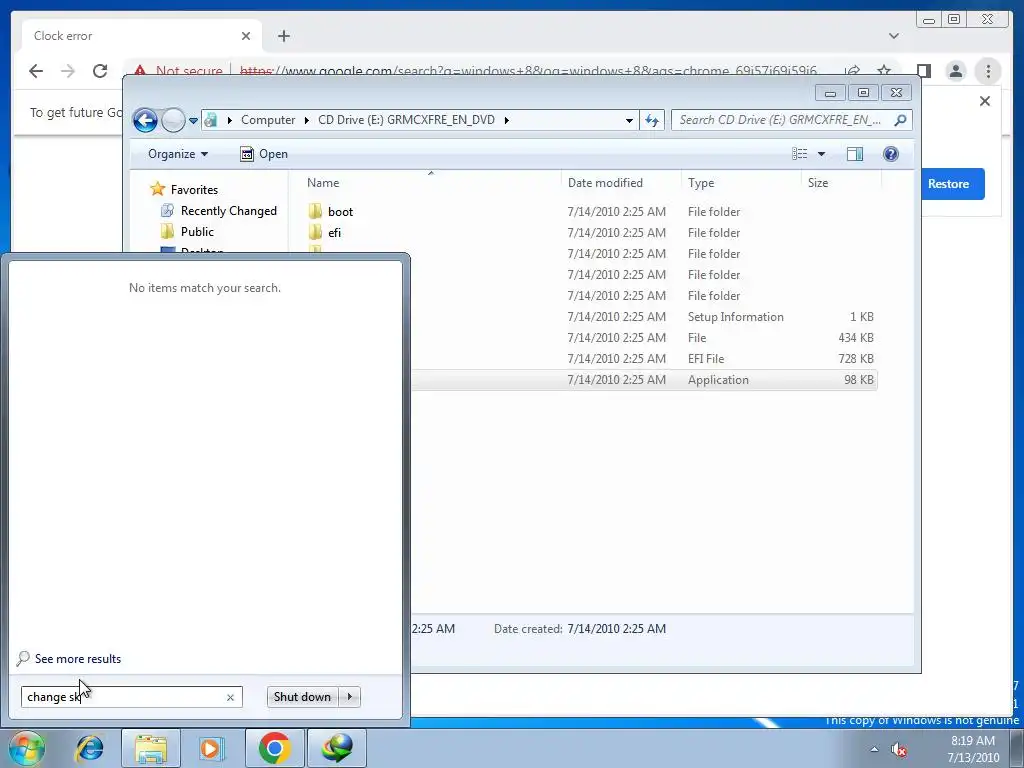This screenshot has height=768, width=1024.
Task: Open Internet Download Manager taskbar icon
Action: click(x=337, y=748)
